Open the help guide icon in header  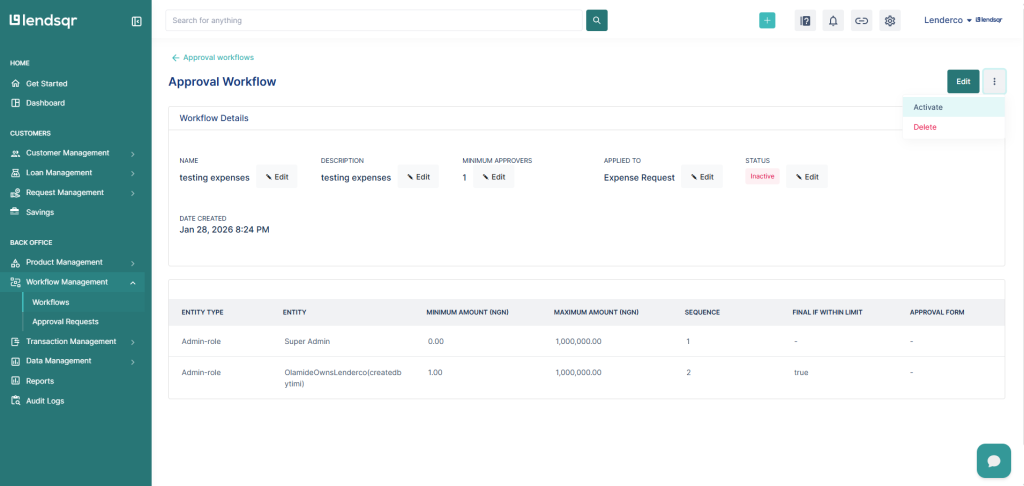pos(805,20)
